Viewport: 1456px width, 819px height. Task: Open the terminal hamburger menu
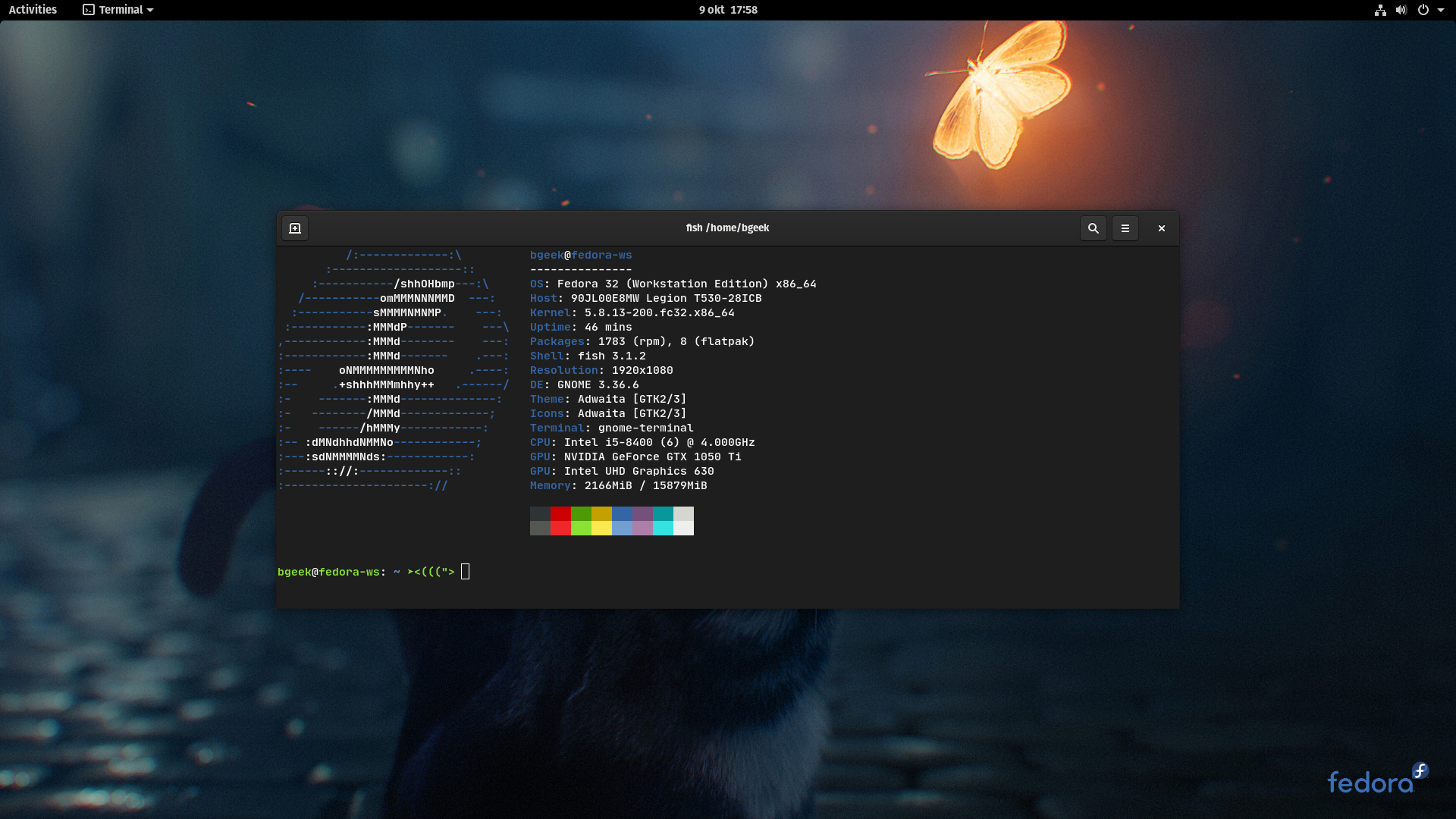click(1125, 228)
